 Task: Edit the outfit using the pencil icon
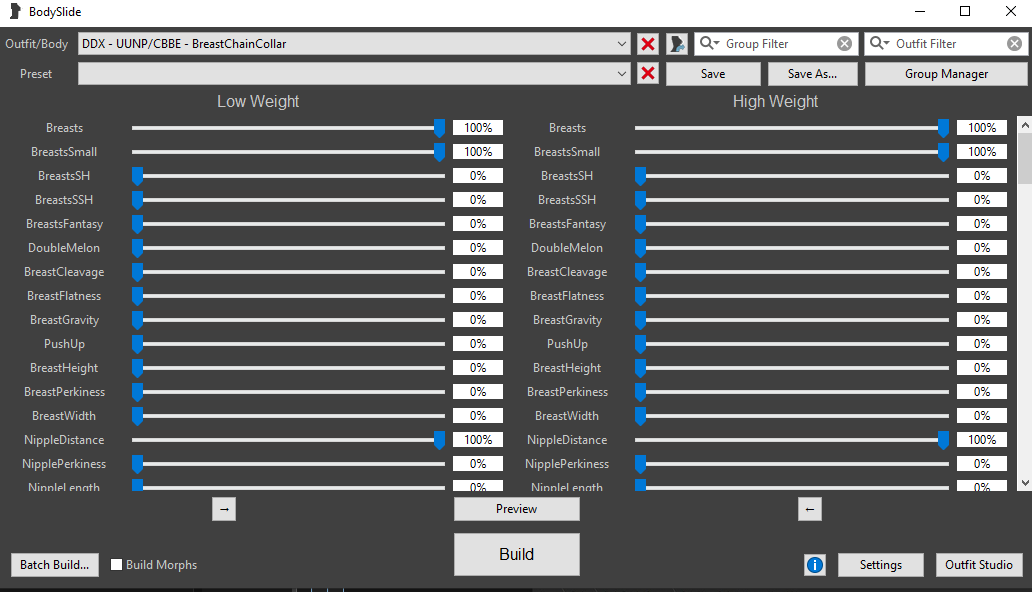tap(675, 43)
